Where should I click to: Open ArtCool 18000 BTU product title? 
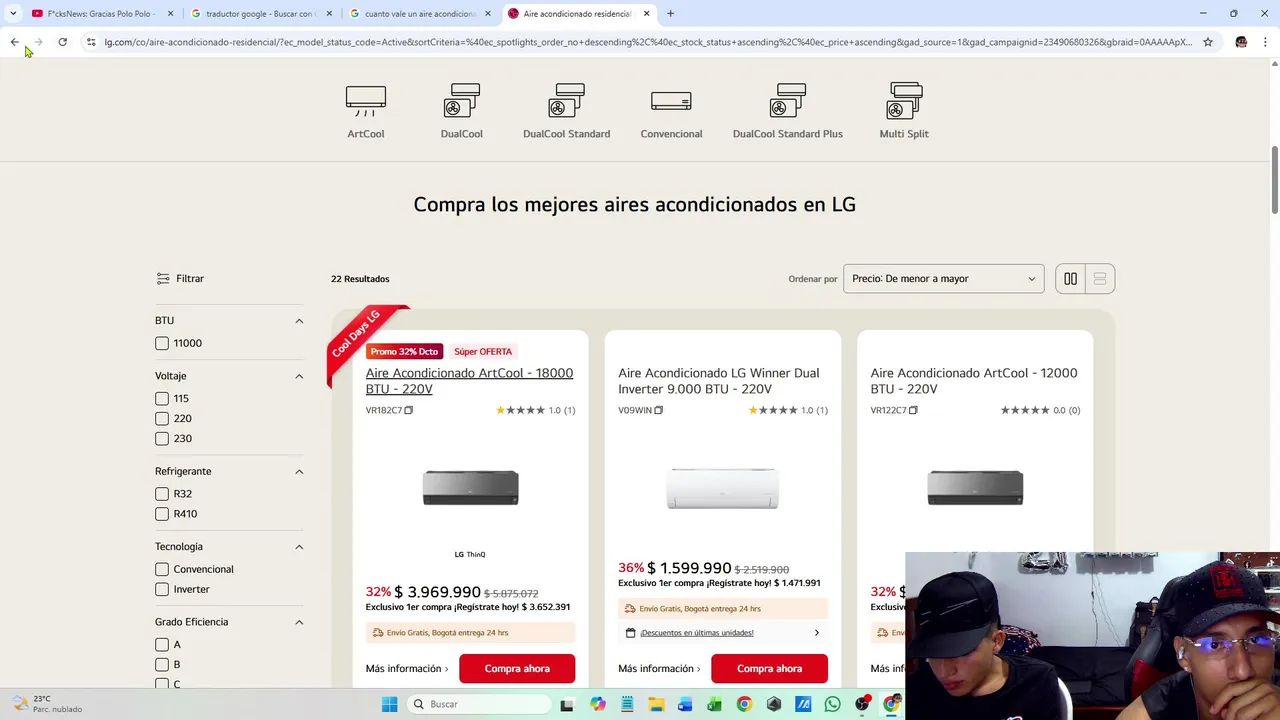tap(469, 381)
